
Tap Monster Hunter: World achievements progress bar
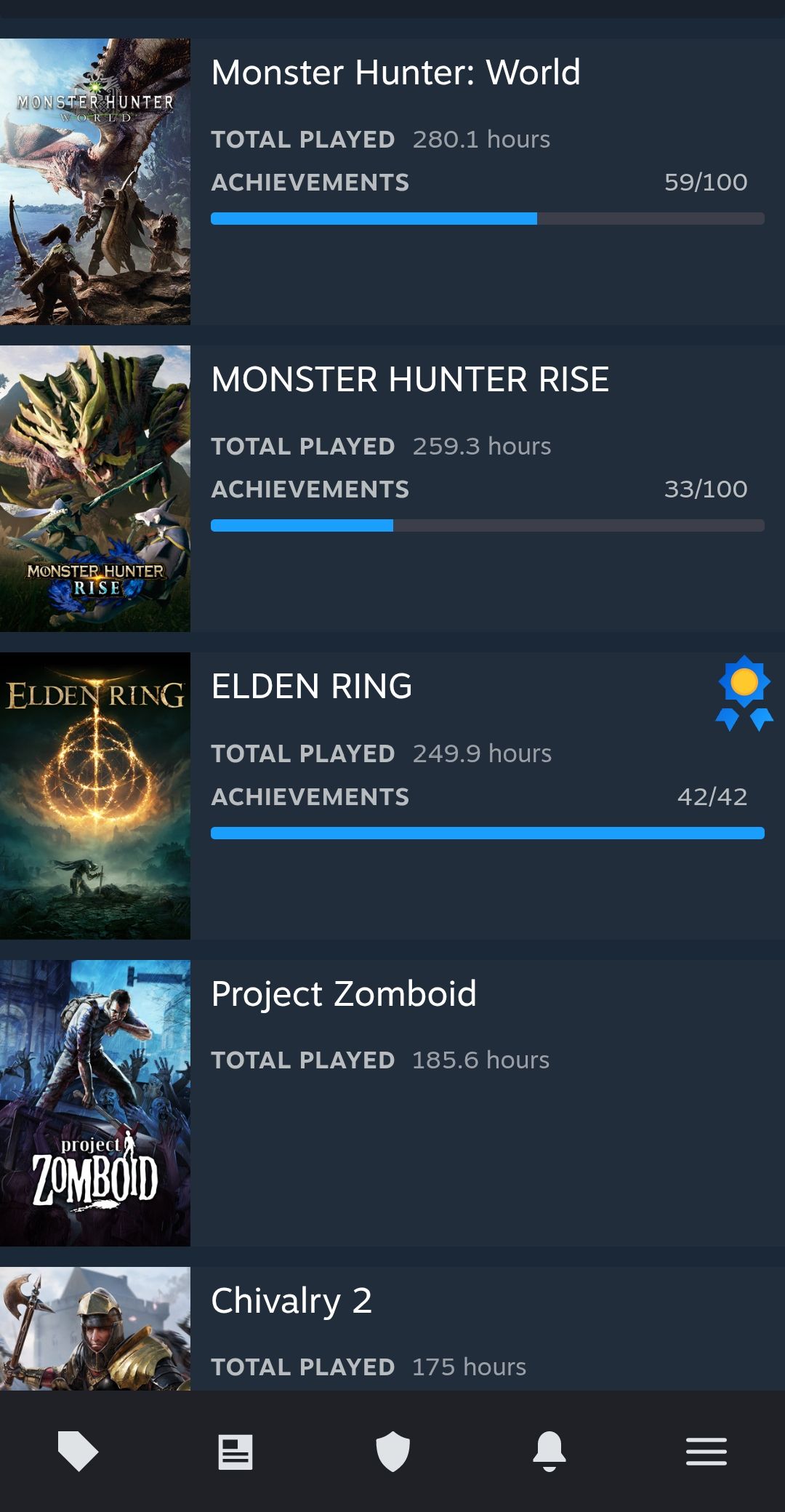487,219
